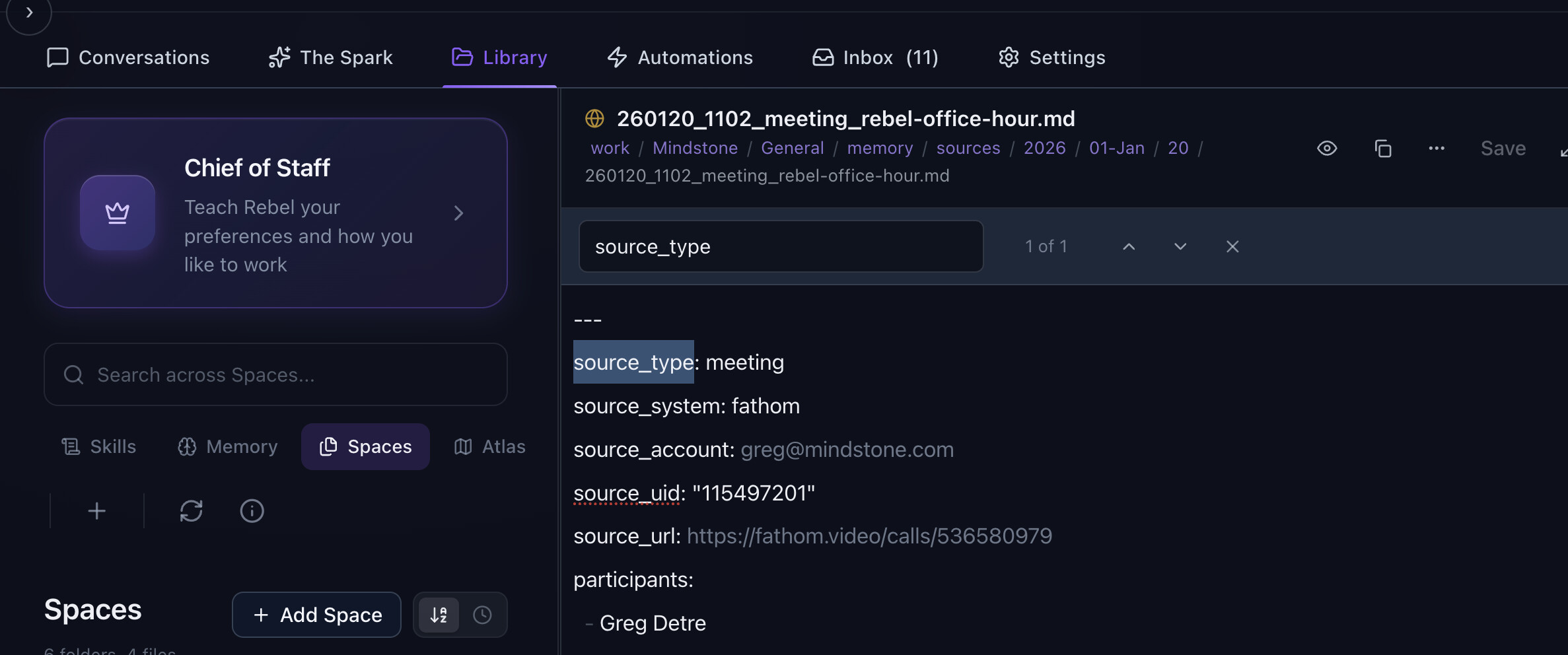
Task: Select the Library tab
Action: click(x=499, y=57)
